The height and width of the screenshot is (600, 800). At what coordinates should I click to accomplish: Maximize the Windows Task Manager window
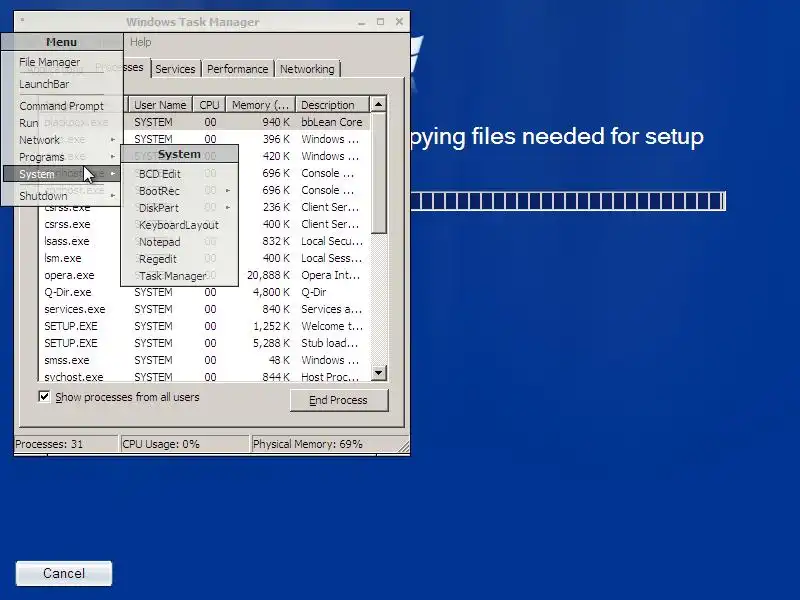[380, 22]
